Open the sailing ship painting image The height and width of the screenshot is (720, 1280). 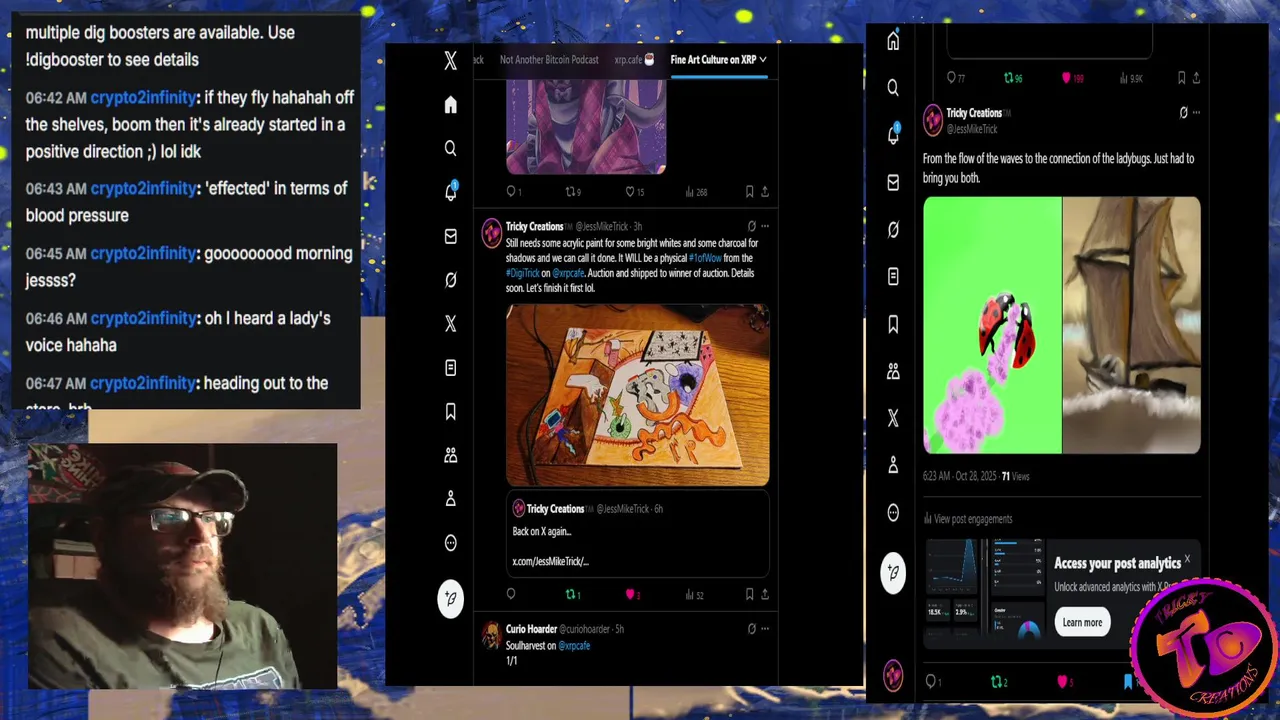tap(1131, 325)
